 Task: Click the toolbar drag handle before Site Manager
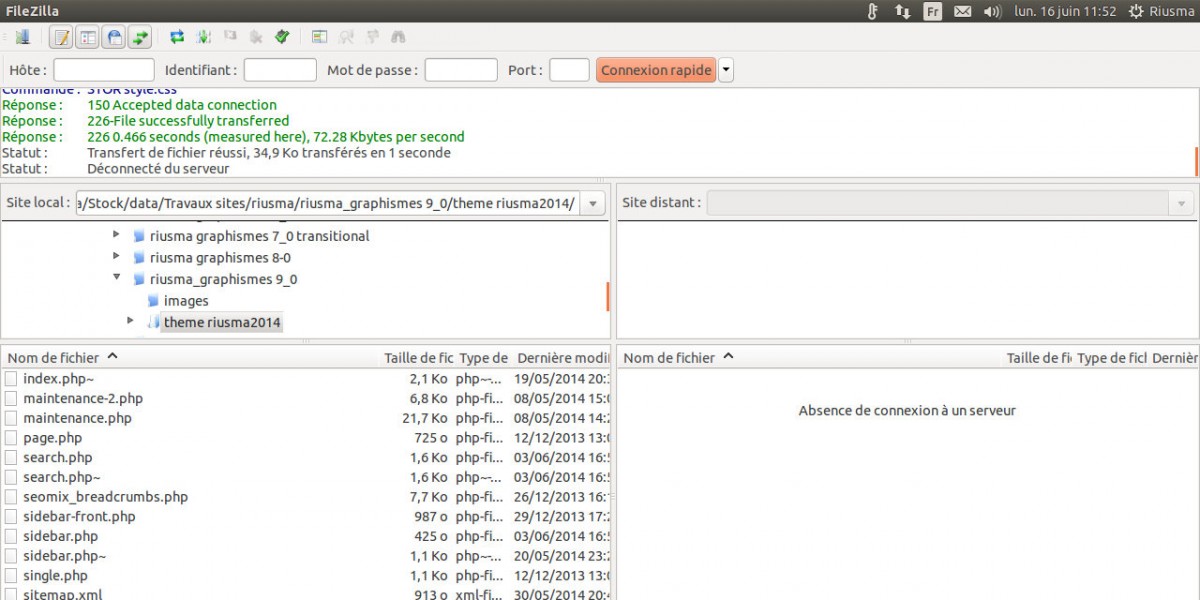point(5,38)
